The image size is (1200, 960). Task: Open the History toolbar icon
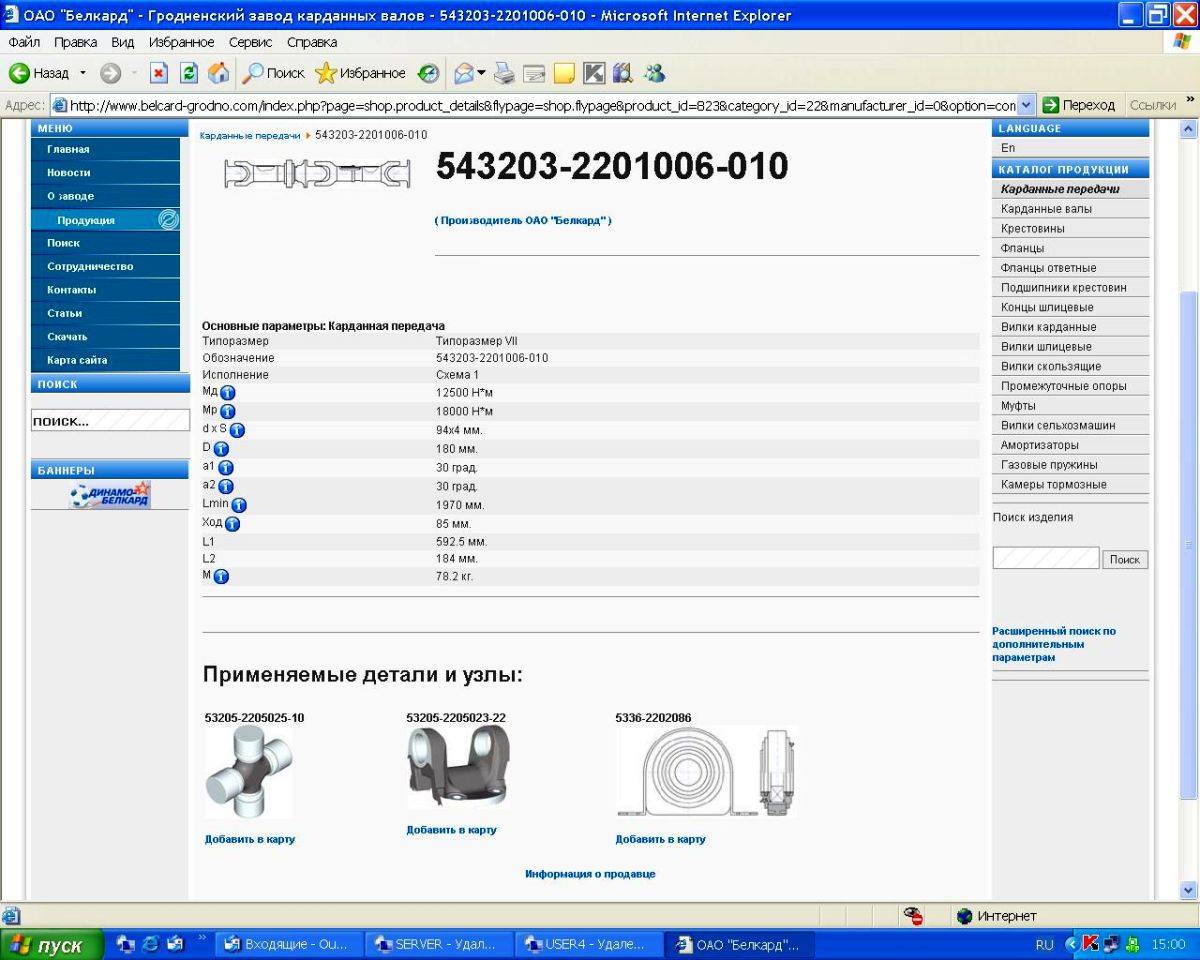429,73
